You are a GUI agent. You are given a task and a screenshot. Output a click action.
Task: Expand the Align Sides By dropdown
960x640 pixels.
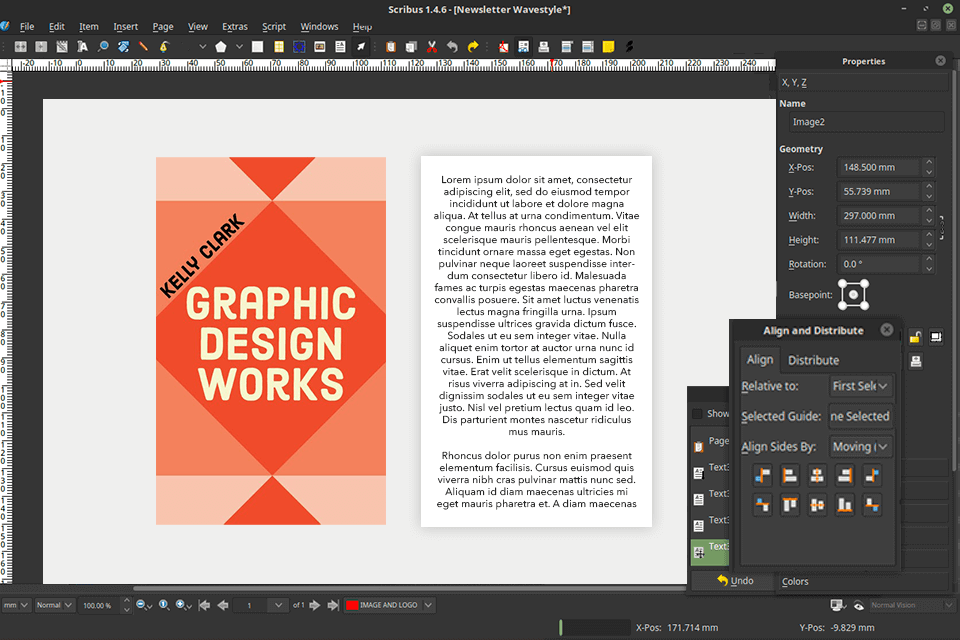tap(861, 447)
